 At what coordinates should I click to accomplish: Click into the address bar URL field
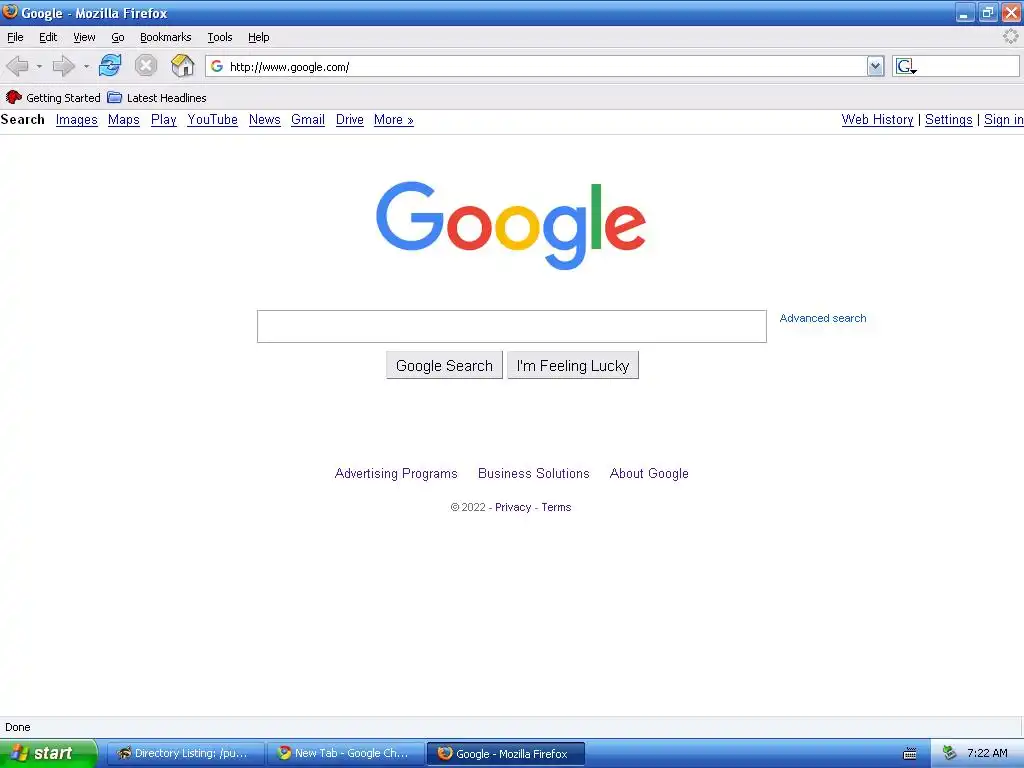(x=545, y=67)
